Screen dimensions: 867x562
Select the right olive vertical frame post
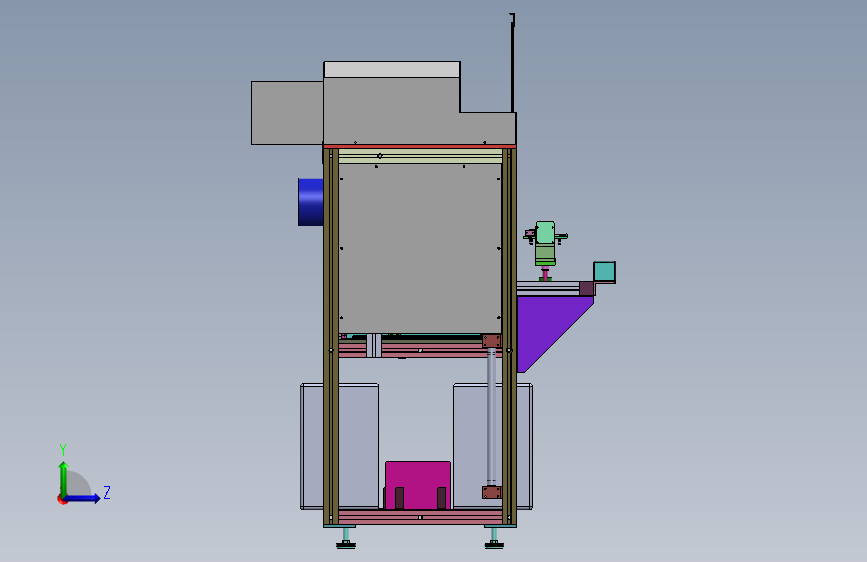point(509,336)
